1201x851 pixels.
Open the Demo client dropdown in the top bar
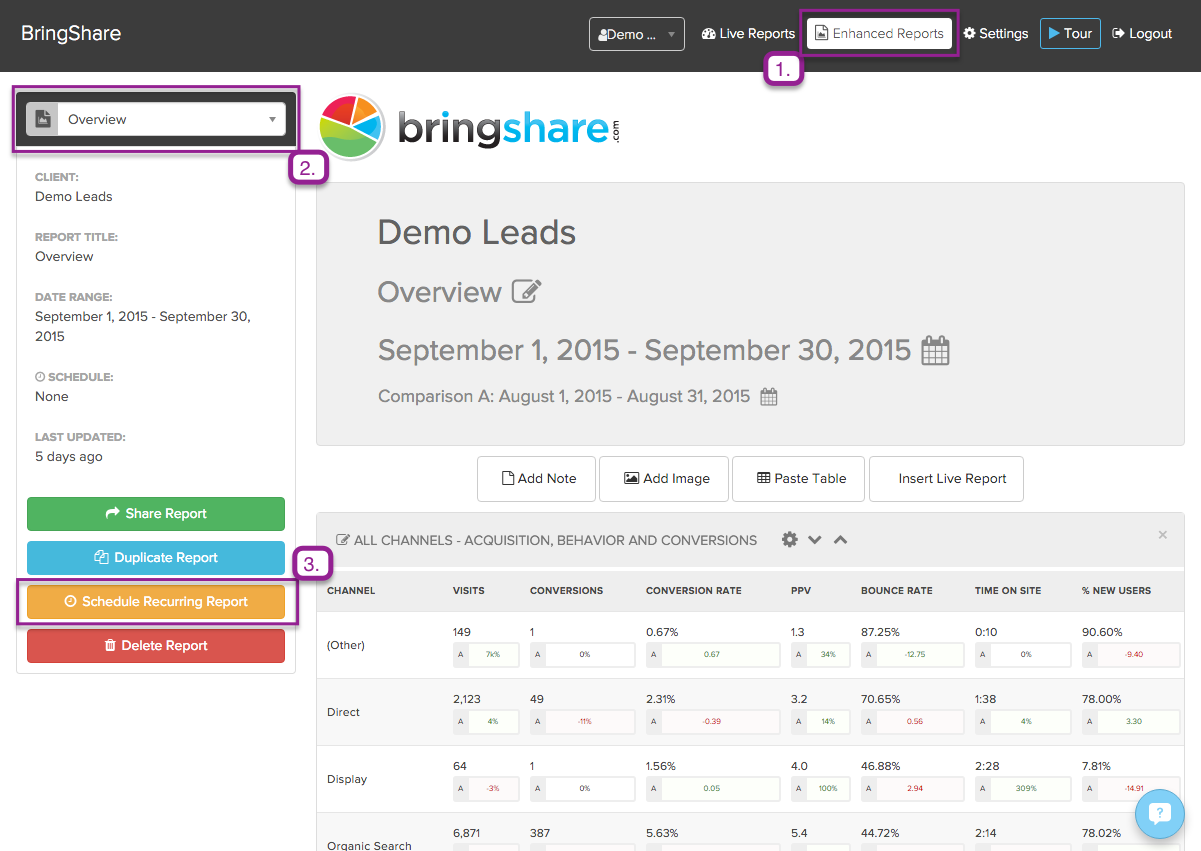(637, 34)
